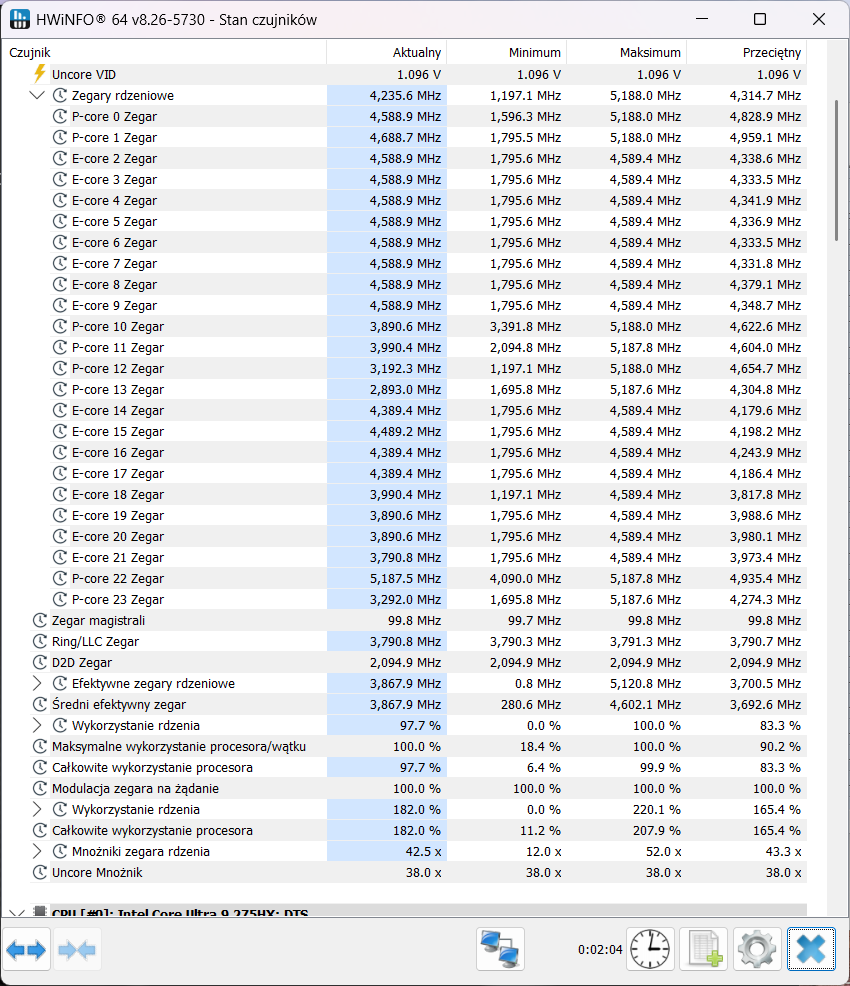
Task: Open sensor settings gear icon
Action: point(757,949)
